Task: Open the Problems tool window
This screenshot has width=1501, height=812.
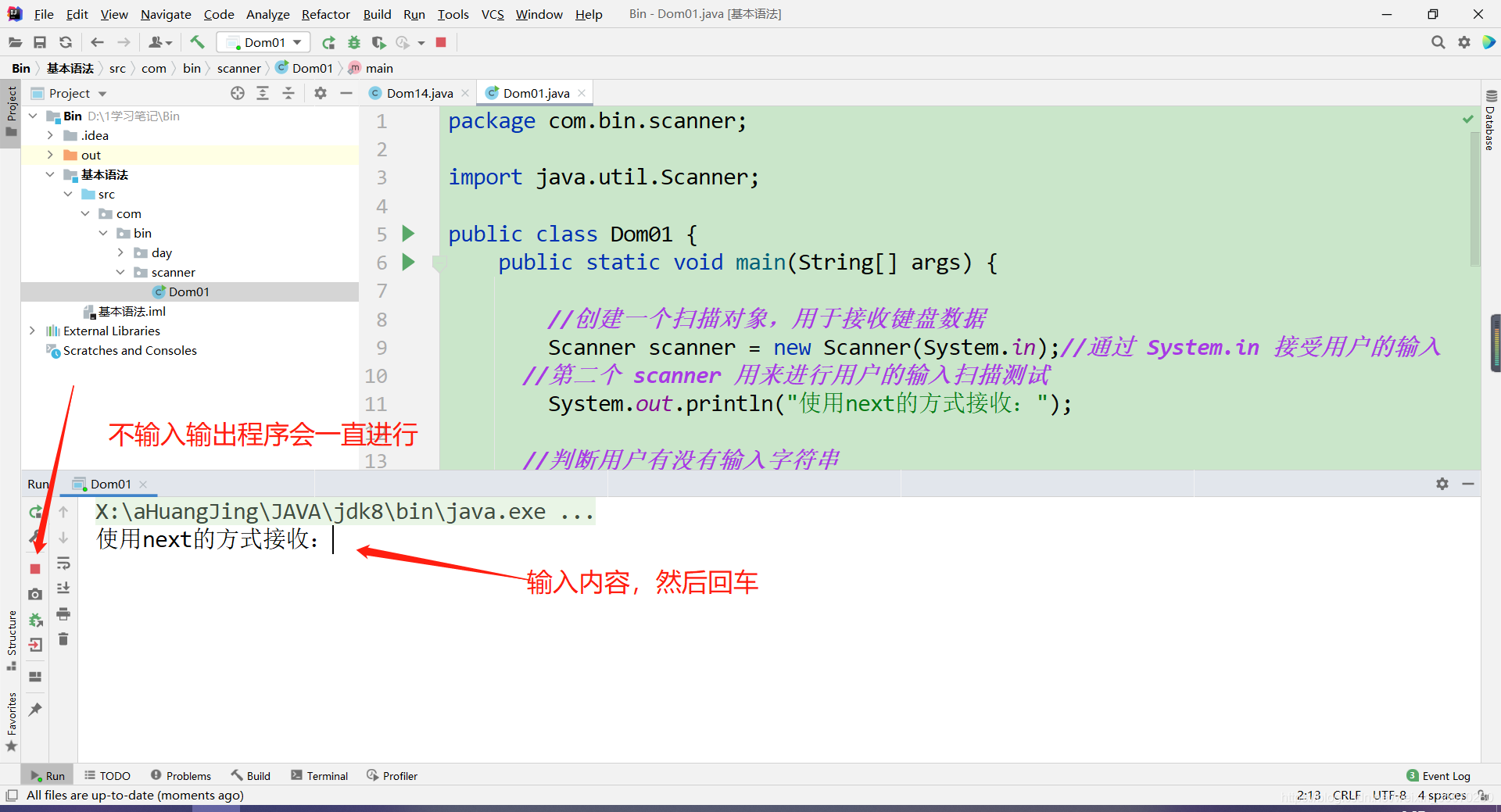Action: (x=181, y=775)
